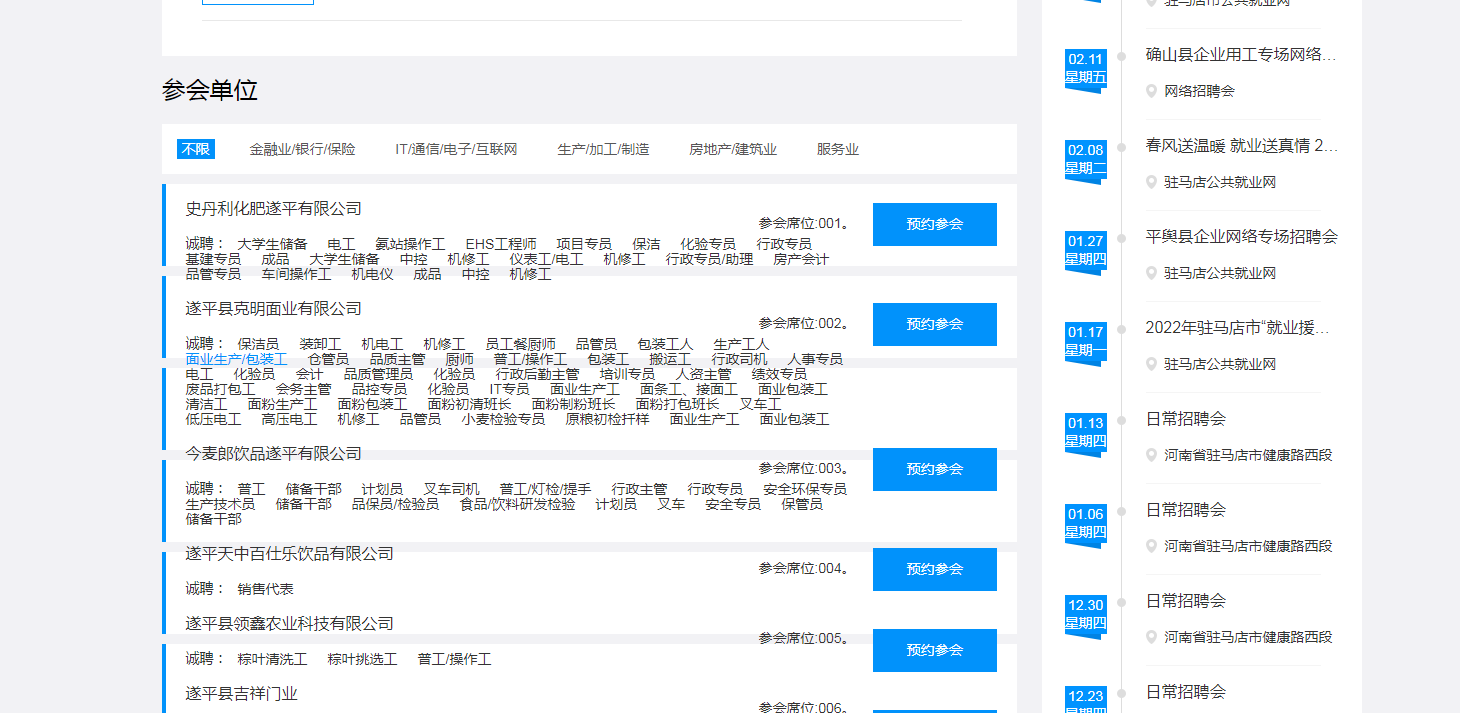View the 仪表工/电工 position
This screenshot has width=1460, height=713.
tap(546, 259)
